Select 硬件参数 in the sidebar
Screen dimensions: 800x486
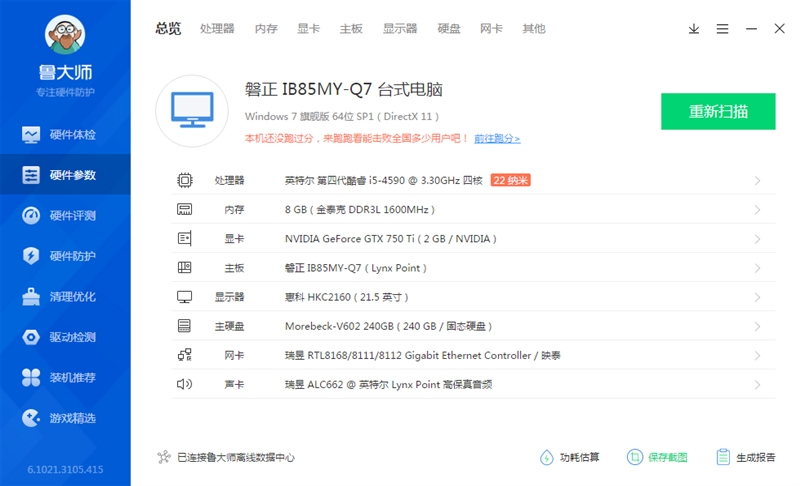(x=65, y=175)
